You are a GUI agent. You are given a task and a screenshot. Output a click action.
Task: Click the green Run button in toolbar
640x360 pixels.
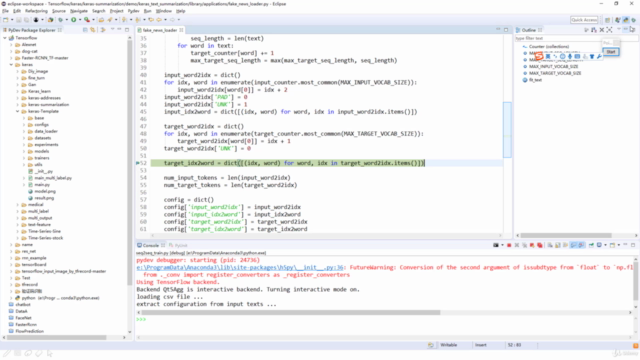coord(73,20)
